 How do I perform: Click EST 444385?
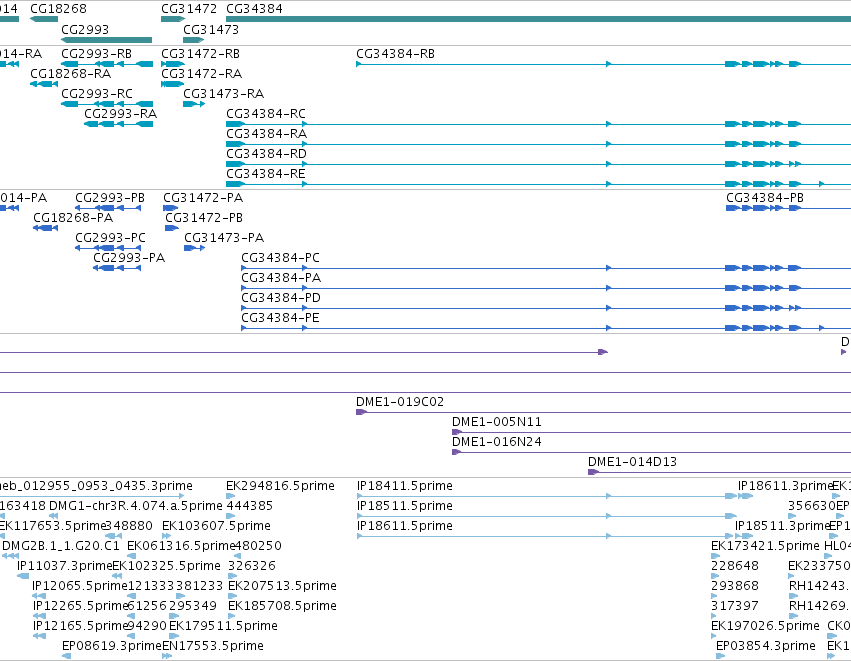tap(250, 506)
